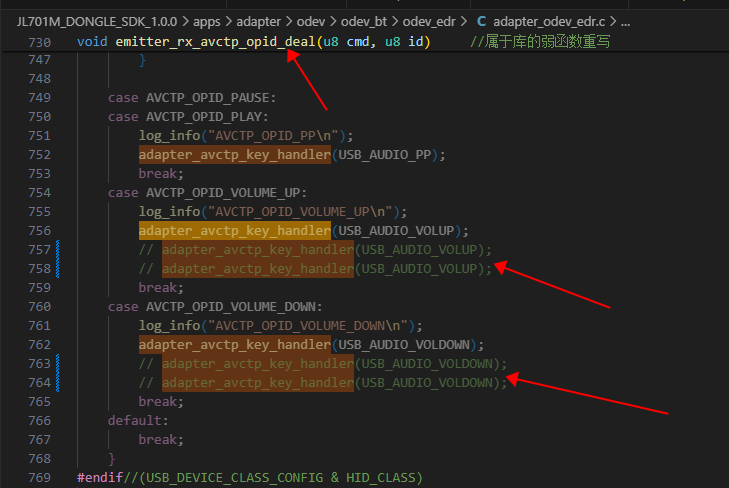Click USB_AUDIO_VOLUP argument on line 756

pyautogui.click(x=396, y=231)
